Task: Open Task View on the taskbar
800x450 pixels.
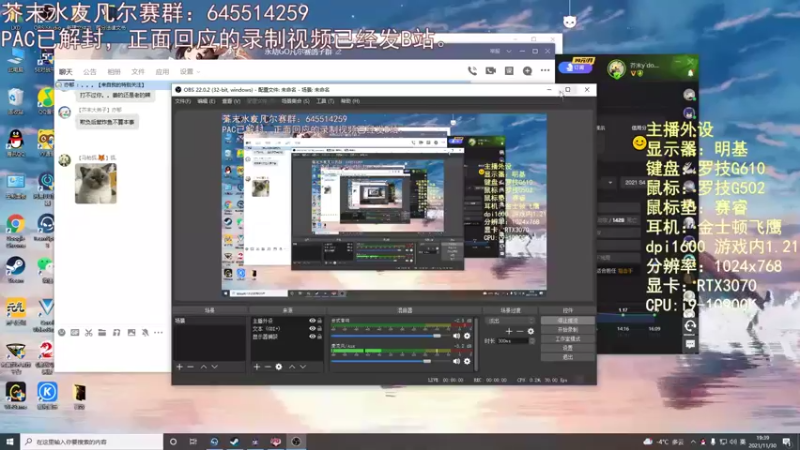Action: (x=193, y=442)
